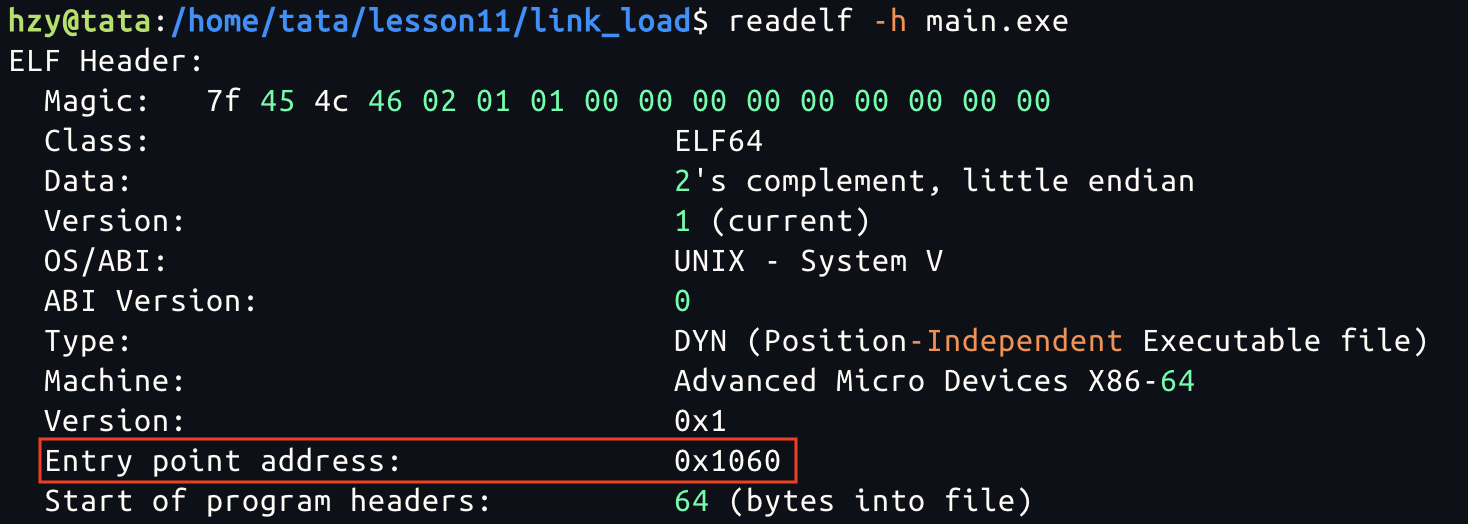Click the first 'Version:' label above OS/ABI
Screen dimensions: 1468x524
pos(115,221)
